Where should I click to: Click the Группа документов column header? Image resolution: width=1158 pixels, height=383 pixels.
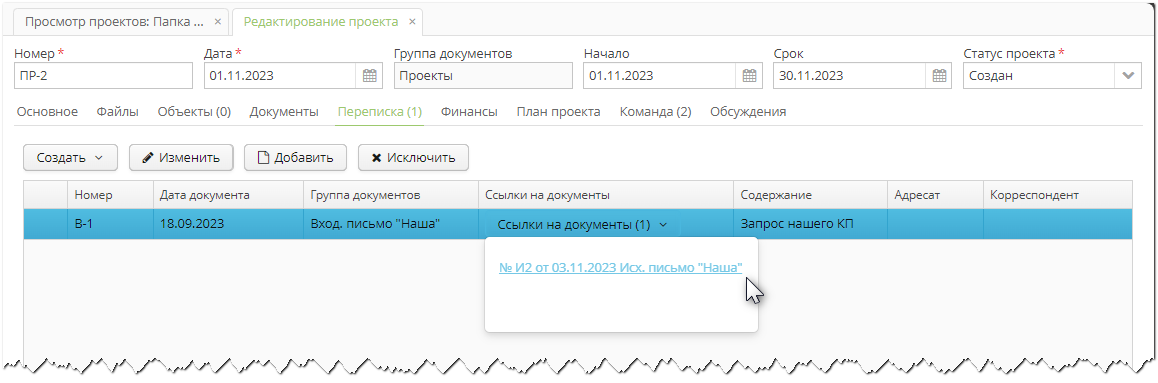point(391,195)
